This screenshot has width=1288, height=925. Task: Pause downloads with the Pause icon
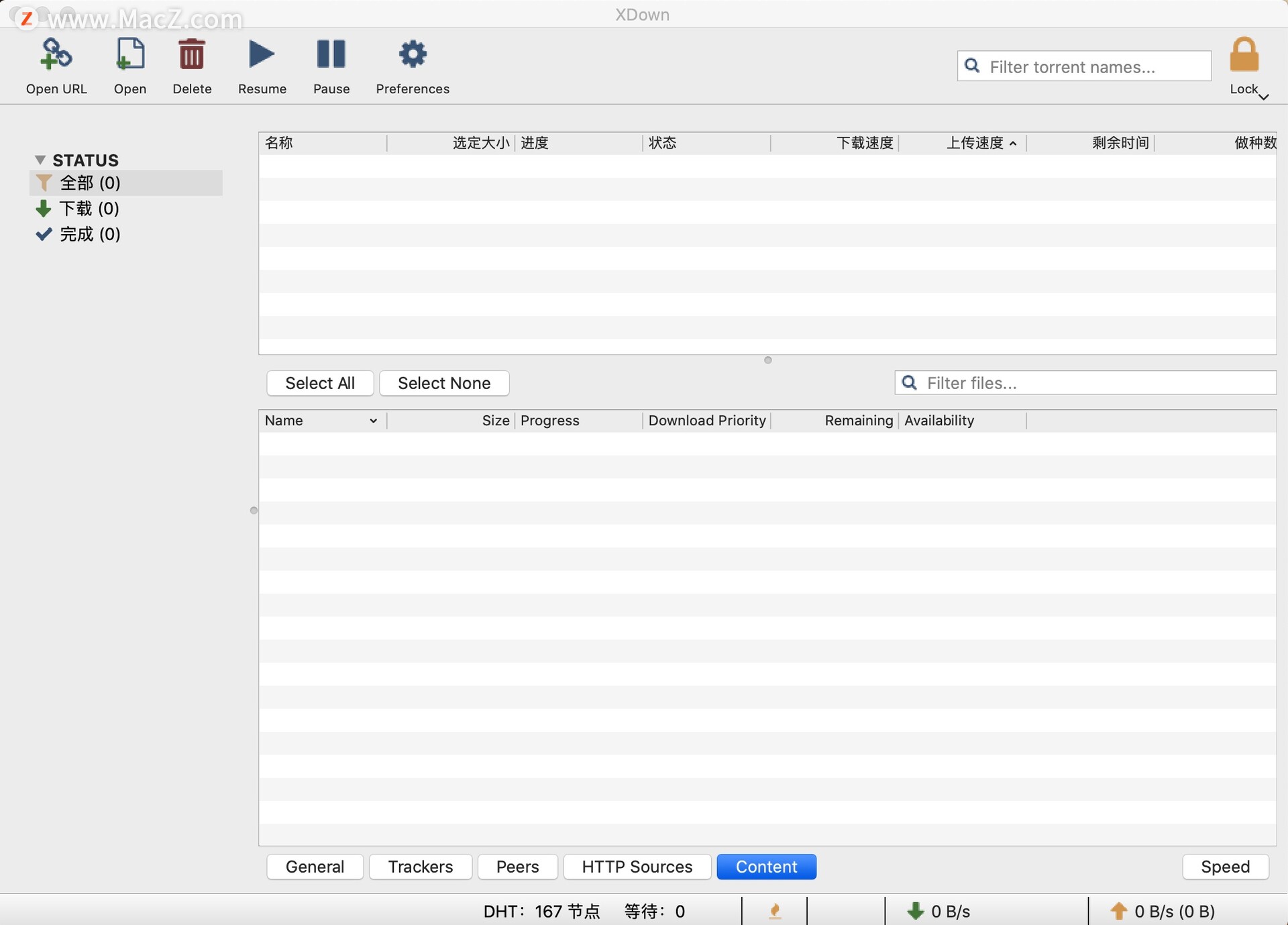coord(331,54)
